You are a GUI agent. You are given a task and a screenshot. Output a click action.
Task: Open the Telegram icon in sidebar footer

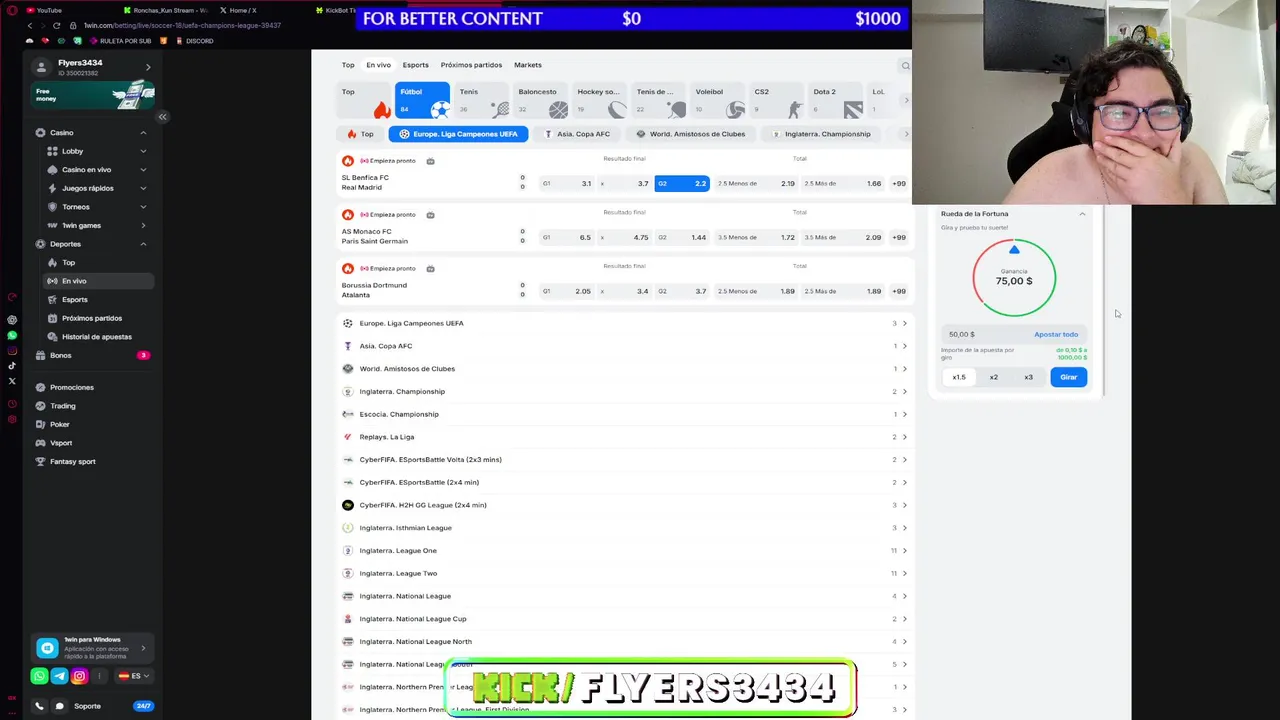click(59, 676)
